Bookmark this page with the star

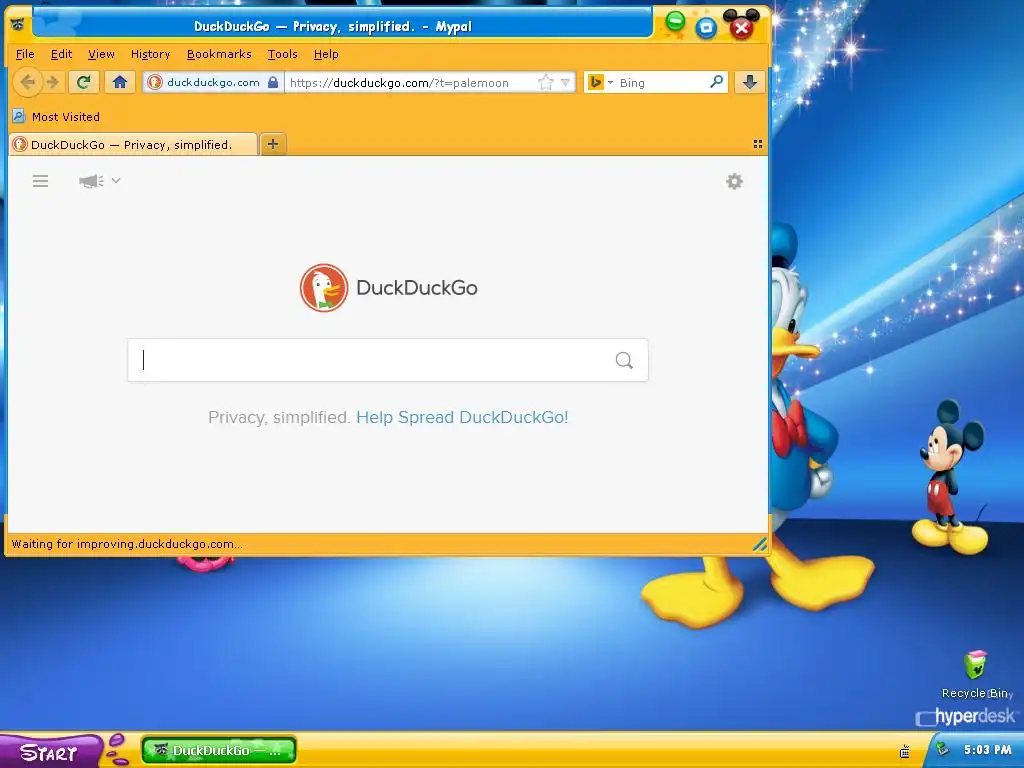click(x=545, y=82)
